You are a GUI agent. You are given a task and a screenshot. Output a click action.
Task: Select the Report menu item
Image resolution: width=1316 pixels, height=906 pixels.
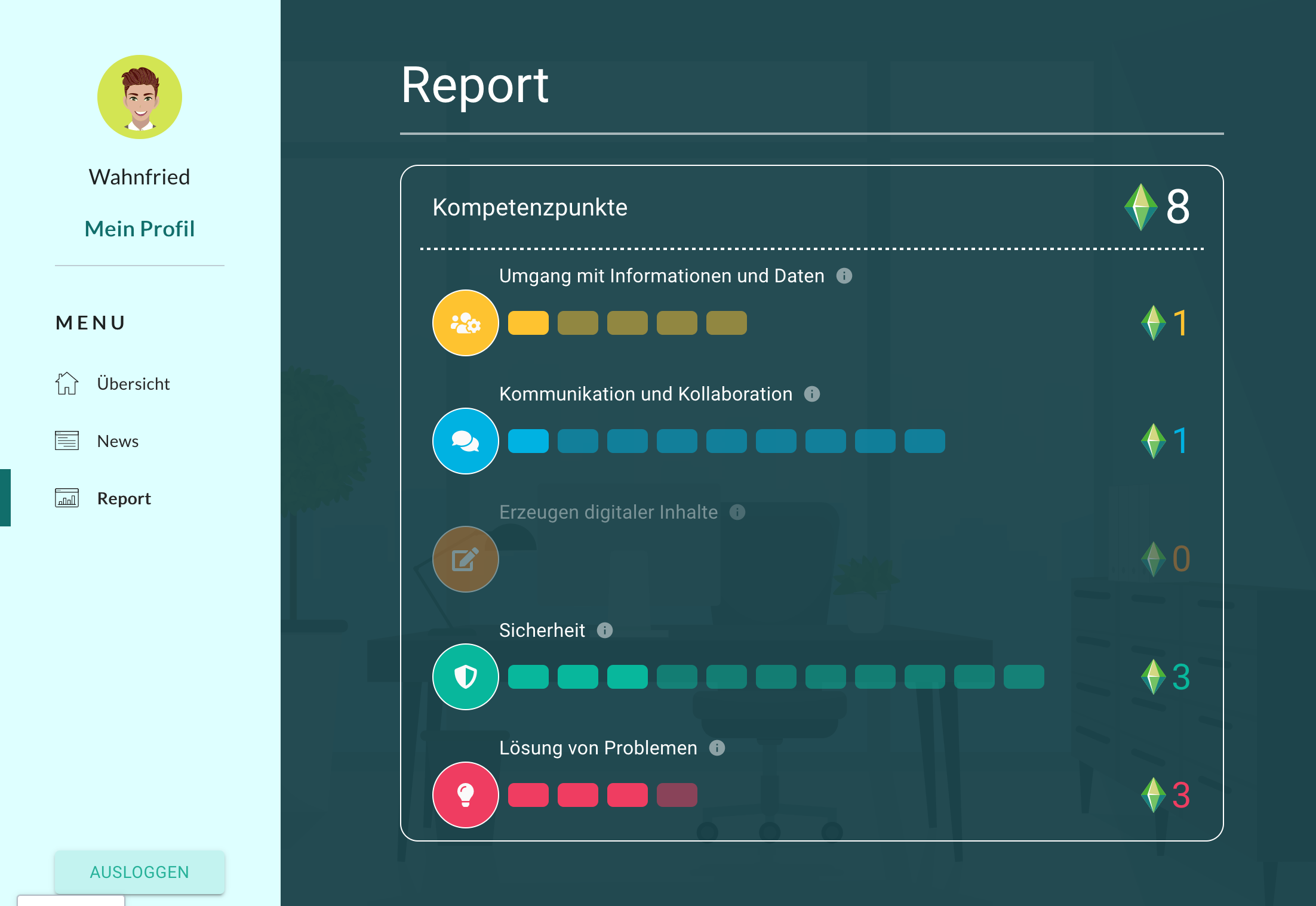(124, 498)
